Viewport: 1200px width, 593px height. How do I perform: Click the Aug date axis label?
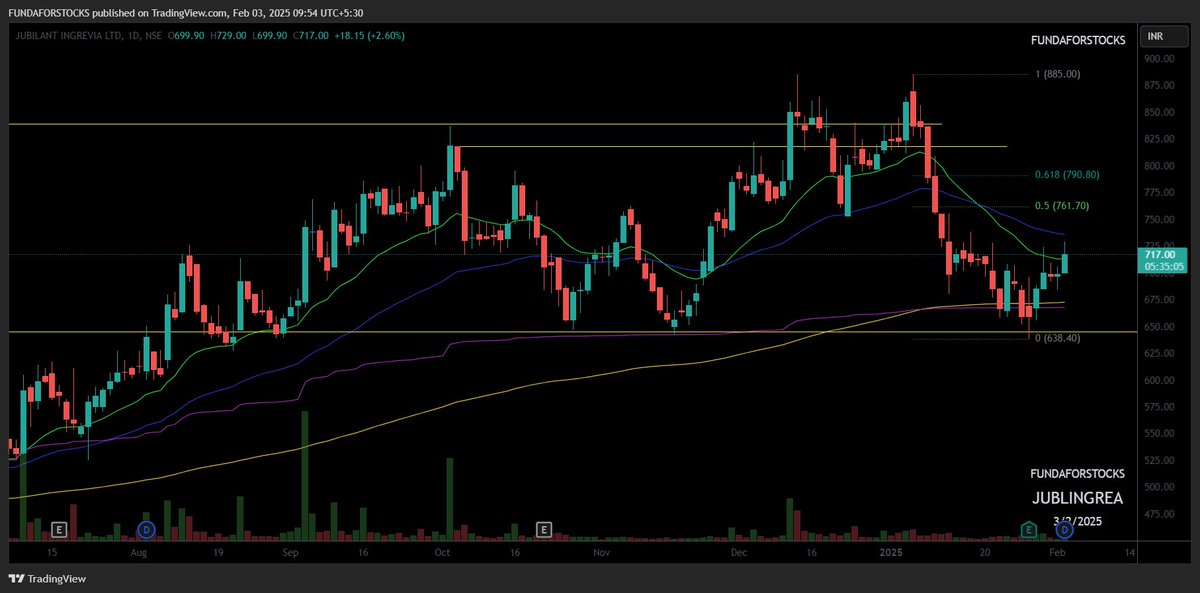139,551
